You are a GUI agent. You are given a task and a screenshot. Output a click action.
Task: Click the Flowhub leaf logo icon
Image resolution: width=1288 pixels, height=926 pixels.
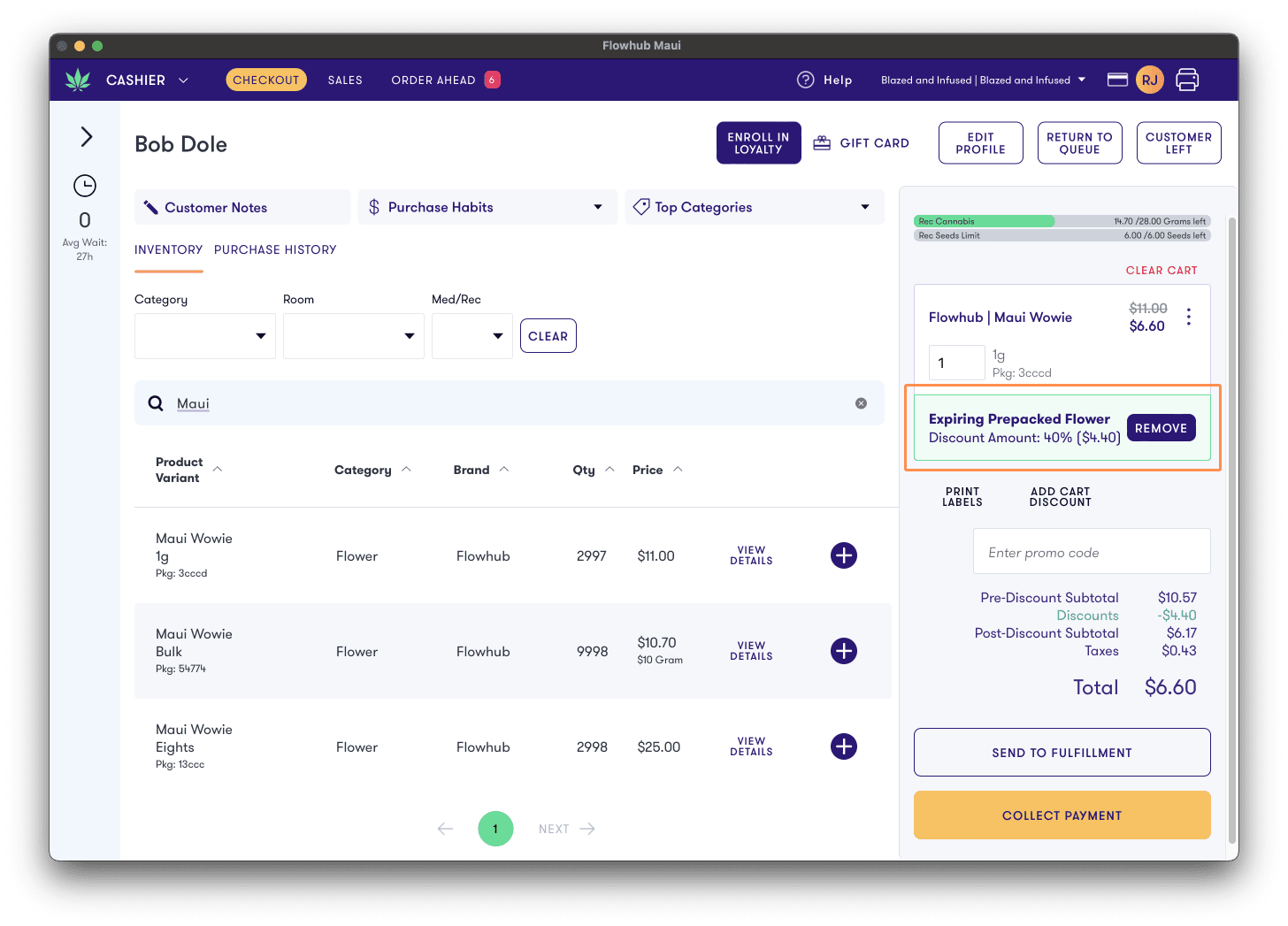click(78, 80)
